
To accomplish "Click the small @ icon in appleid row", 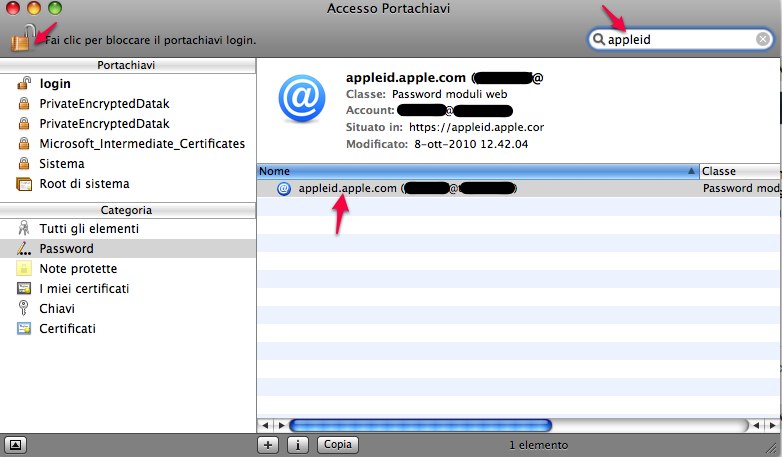I will click(x=284, y=189).
